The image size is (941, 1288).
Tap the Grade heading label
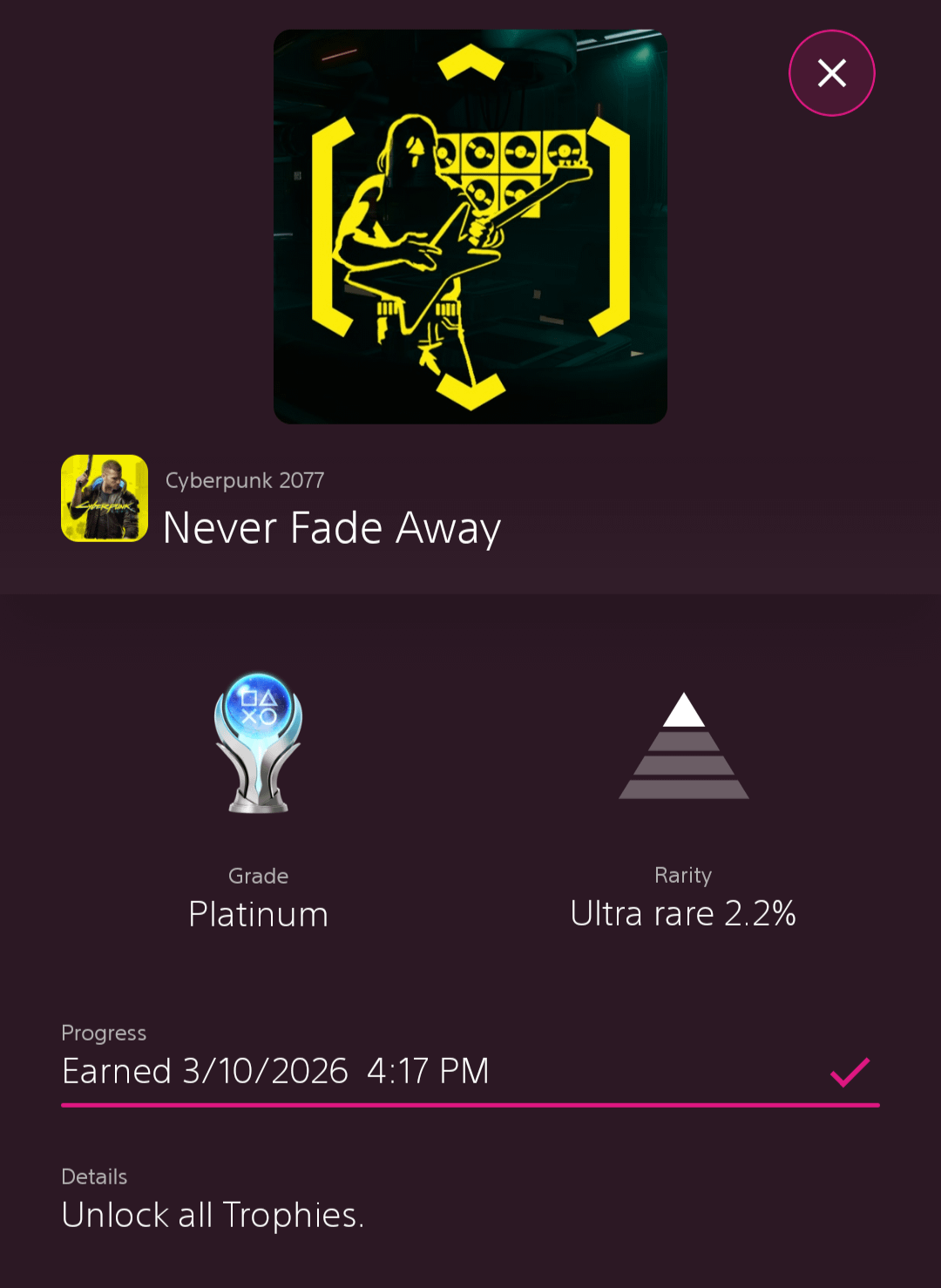pos(259,876)
